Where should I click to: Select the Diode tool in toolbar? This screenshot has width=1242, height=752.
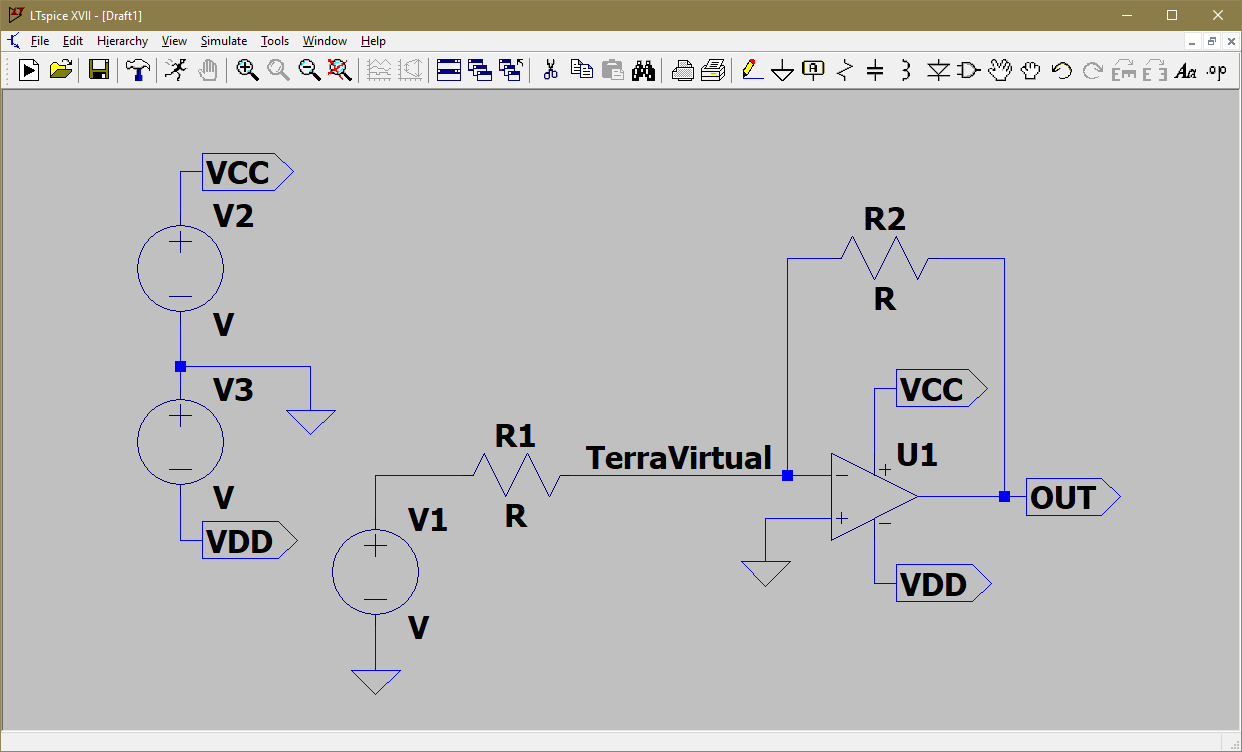(x=938, y=70)
